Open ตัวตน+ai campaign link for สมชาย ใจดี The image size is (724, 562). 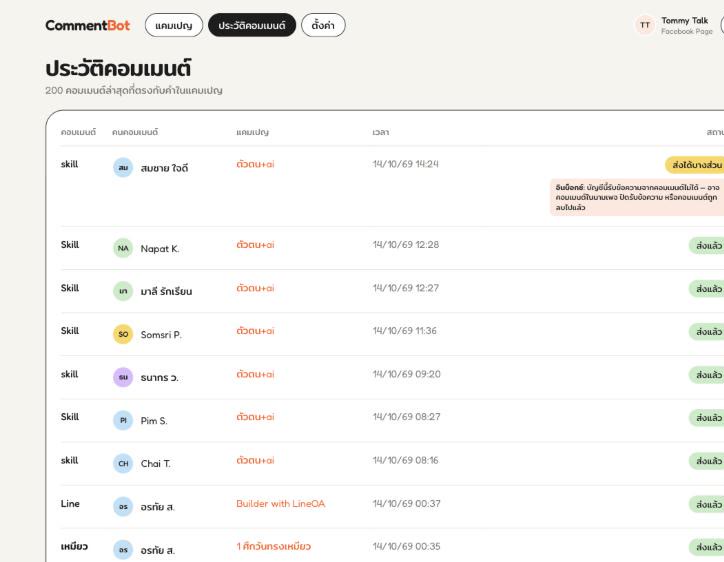pos(255,164)
